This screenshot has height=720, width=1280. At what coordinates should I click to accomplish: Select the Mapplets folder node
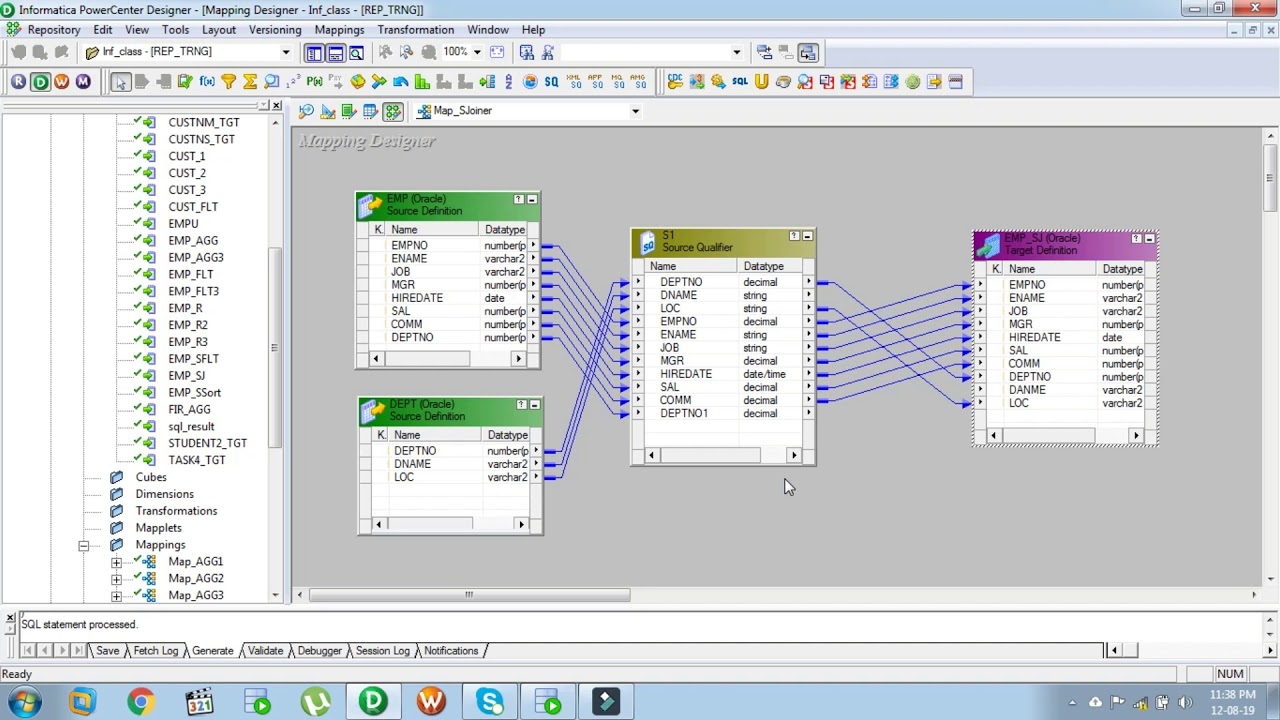tap(159, 528)
